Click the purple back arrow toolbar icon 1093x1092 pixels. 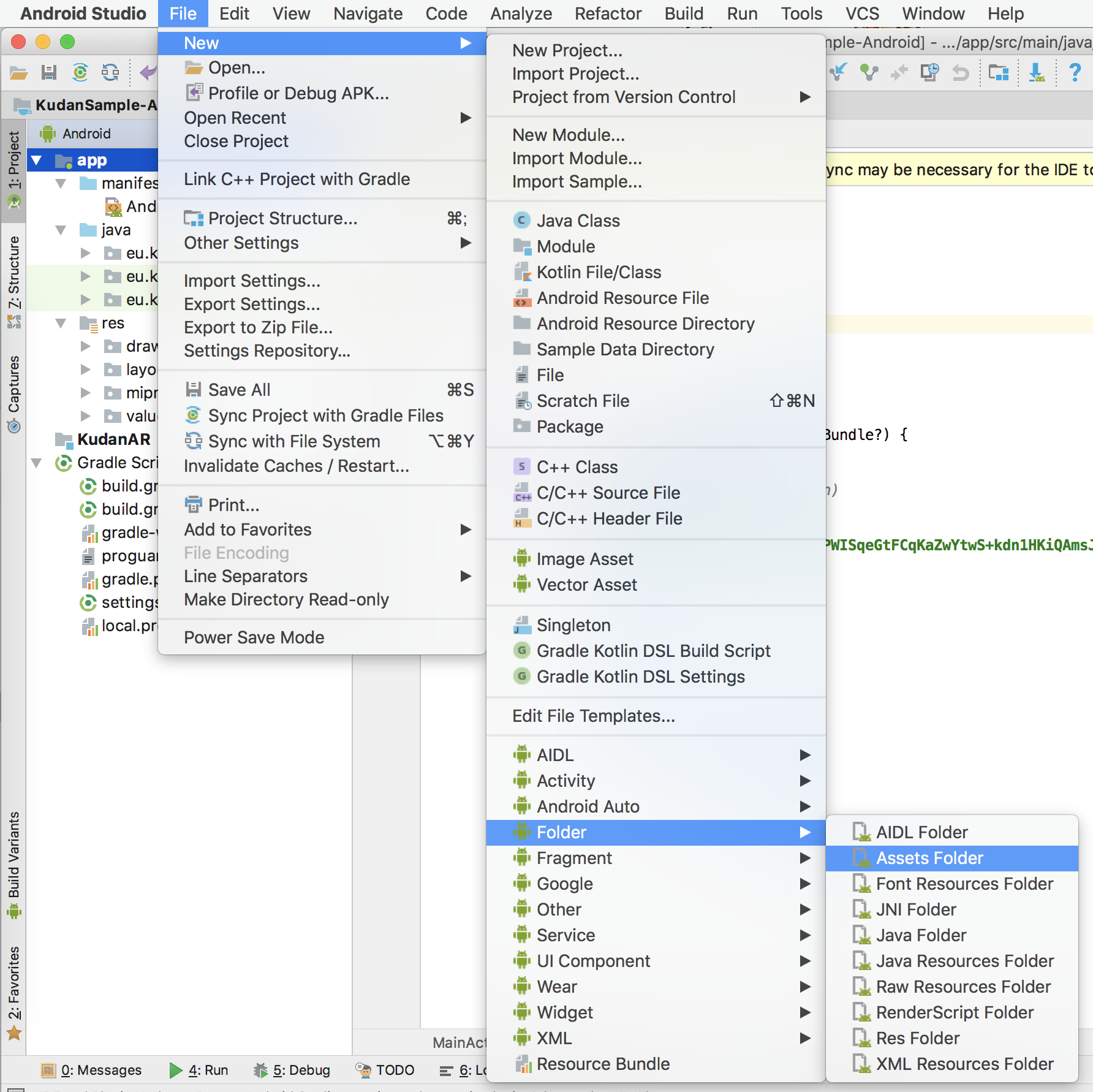(148, 73)
